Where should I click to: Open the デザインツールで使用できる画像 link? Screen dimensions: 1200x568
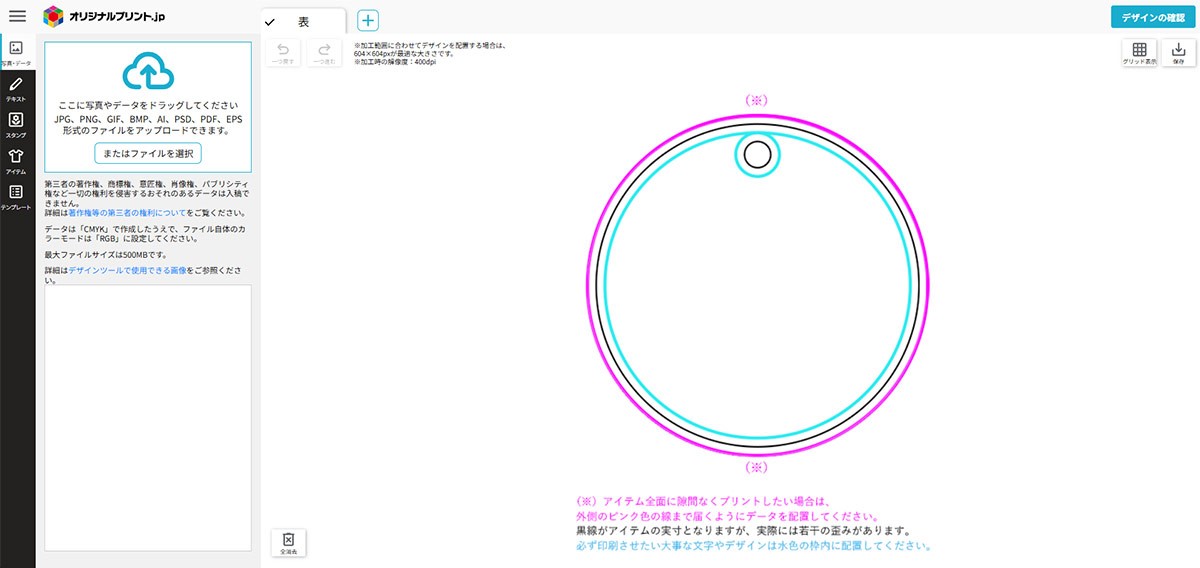click(x=127, y=271)
